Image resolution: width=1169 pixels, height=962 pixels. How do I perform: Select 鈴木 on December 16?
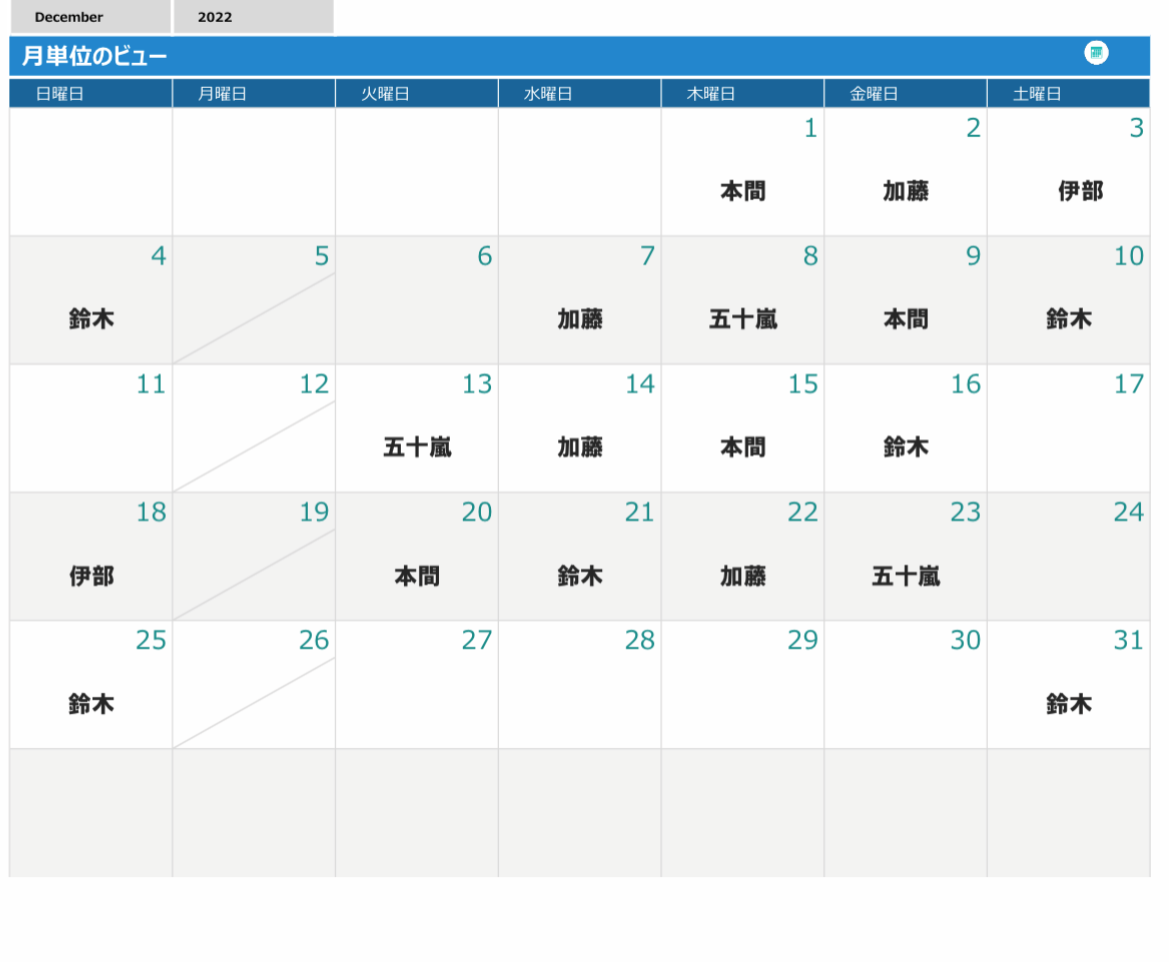(x=906, y=447)
